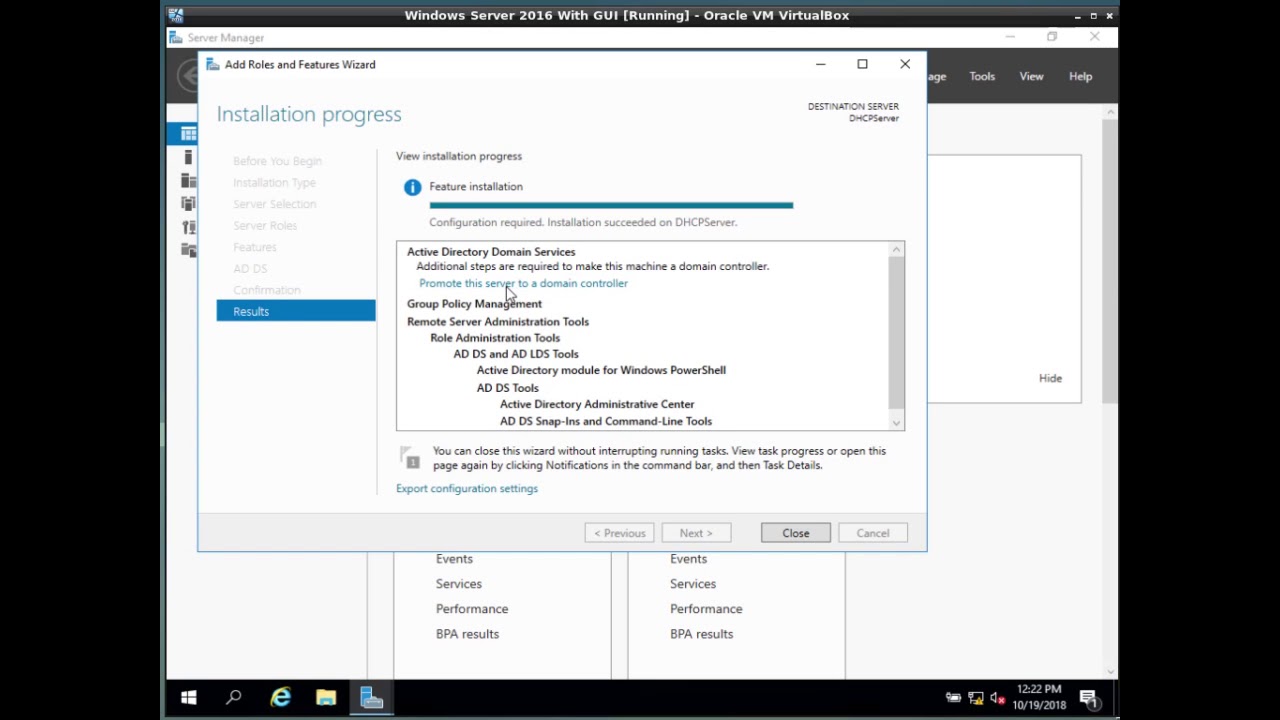Select 'Group Policy Management' row
The height and width of the screenshot is (720, 1280).
474,304
